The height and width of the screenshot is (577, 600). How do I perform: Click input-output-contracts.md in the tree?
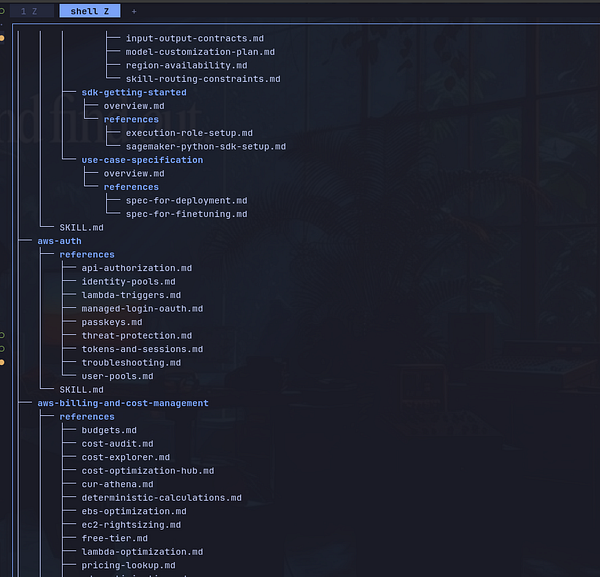coord(194,38)
